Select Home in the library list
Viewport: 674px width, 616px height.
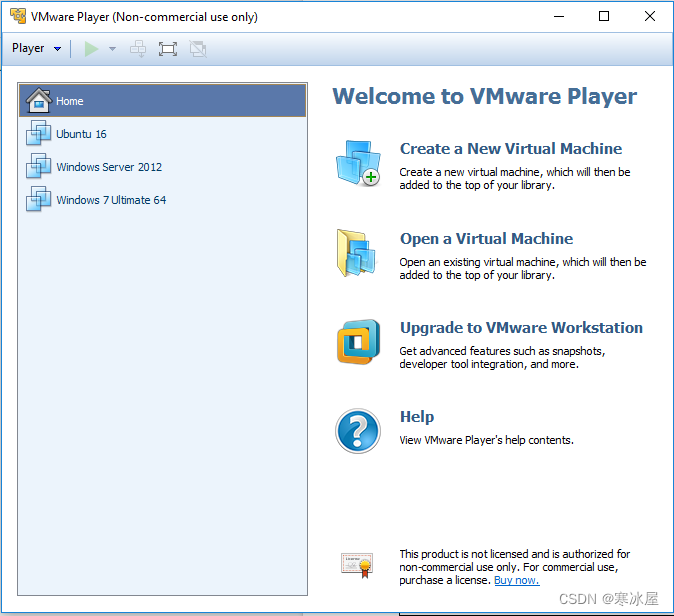point(162,101)
